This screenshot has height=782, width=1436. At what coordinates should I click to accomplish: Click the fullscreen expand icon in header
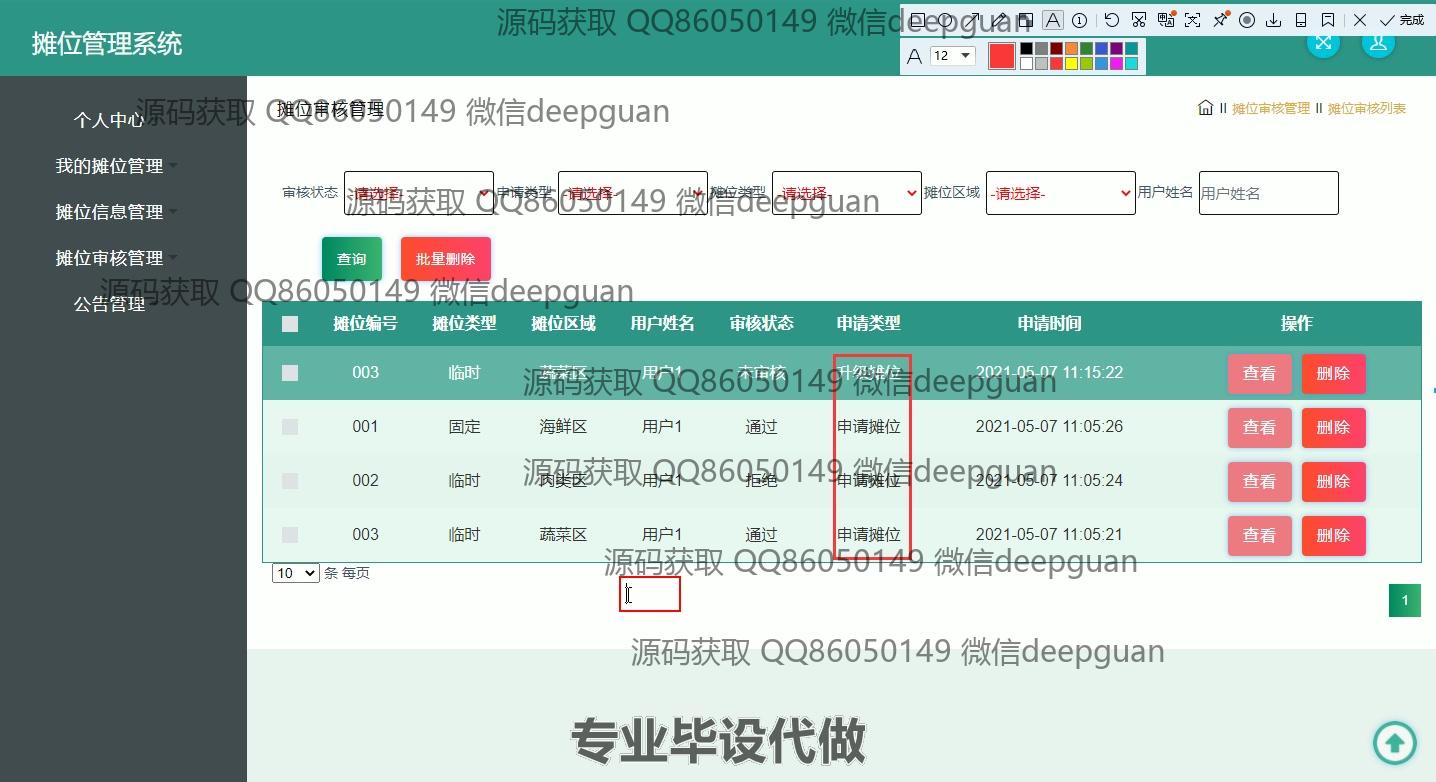tap(1323, 43)
